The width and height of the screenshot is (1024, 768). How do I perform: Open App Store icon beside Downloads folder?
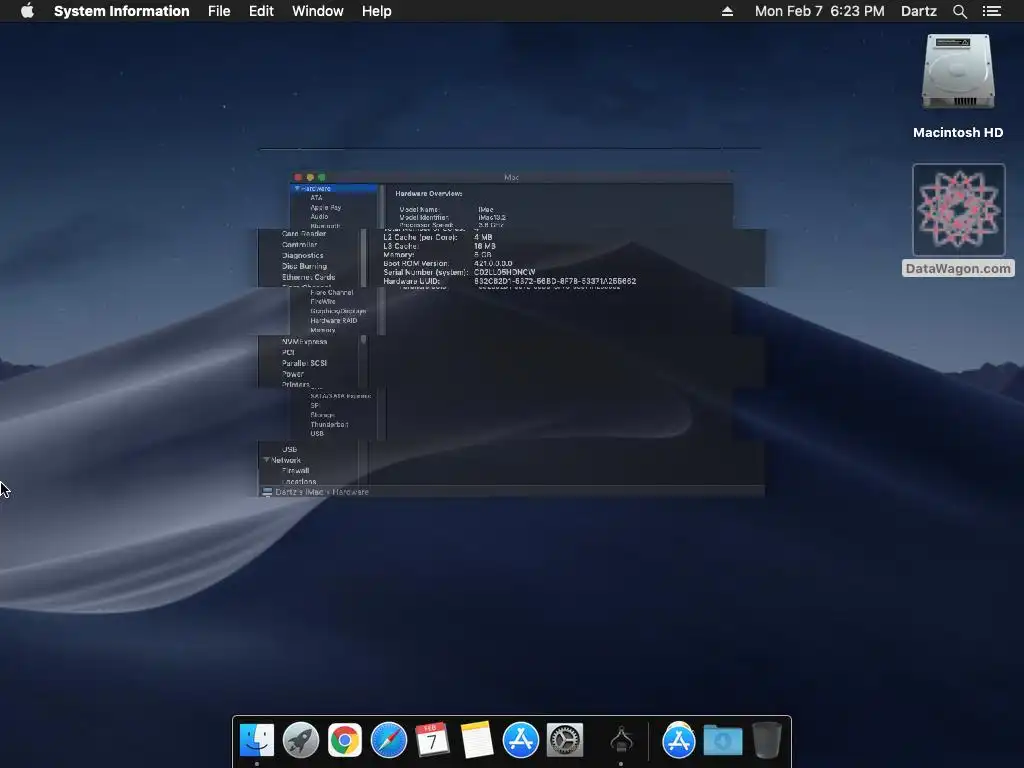[679, 741]
